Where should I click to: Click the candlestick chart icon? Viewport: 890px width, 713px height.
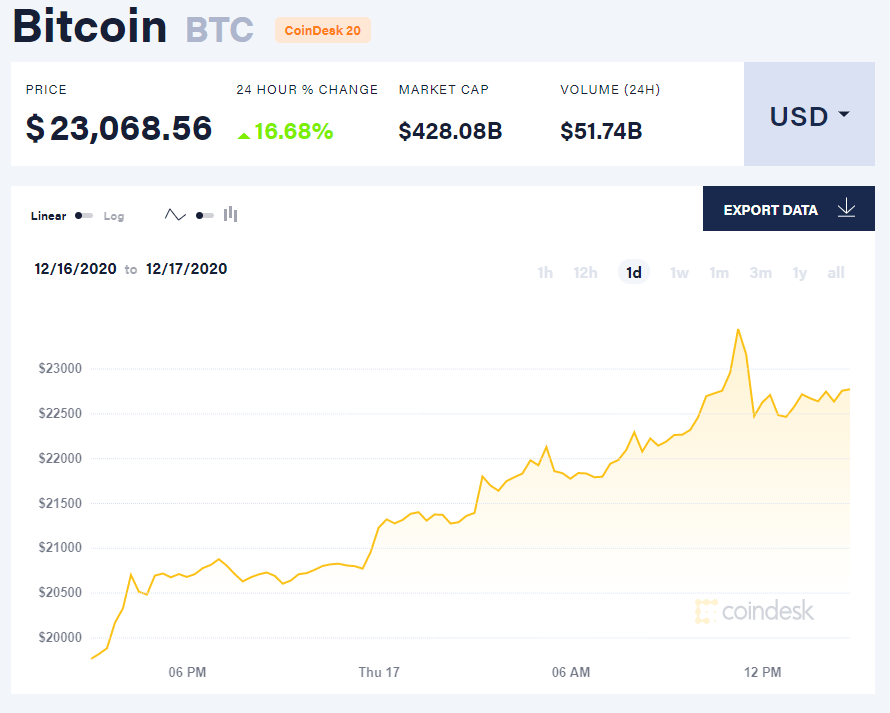pyautogui.click(x=231, y=214)
